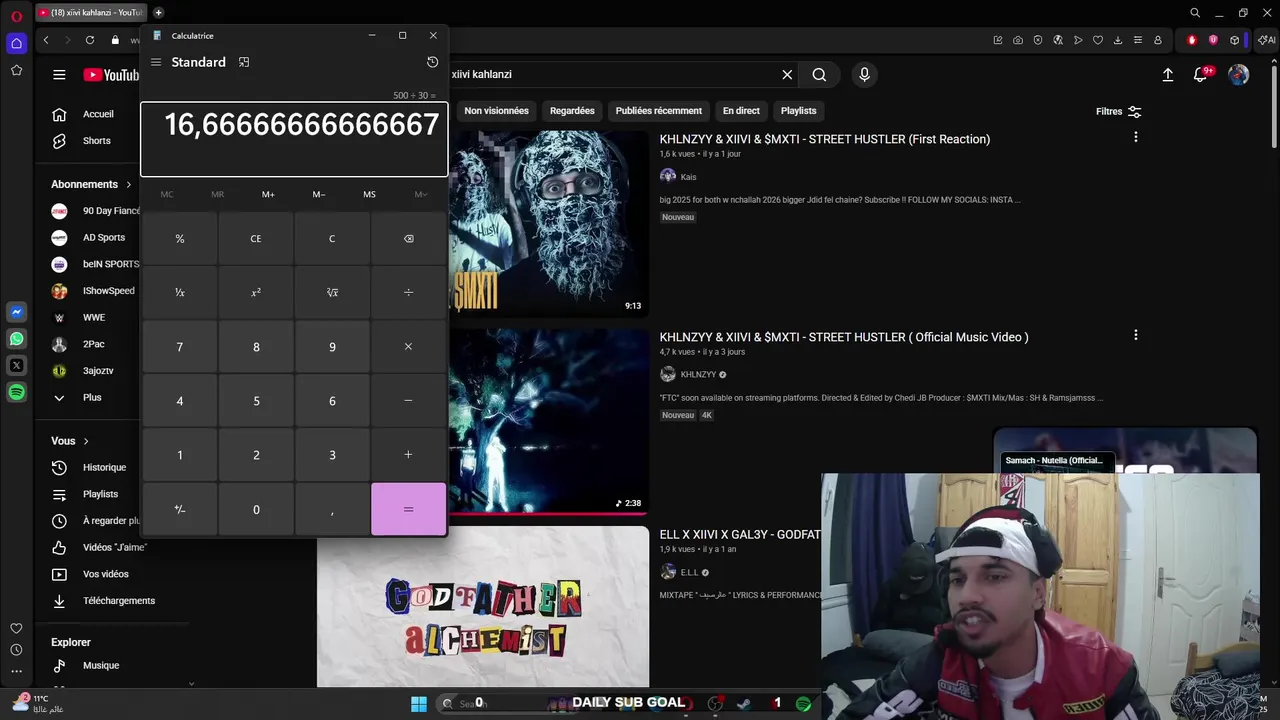
Task: Click the plus/minus sign toggle key
Action: [180, 509]
